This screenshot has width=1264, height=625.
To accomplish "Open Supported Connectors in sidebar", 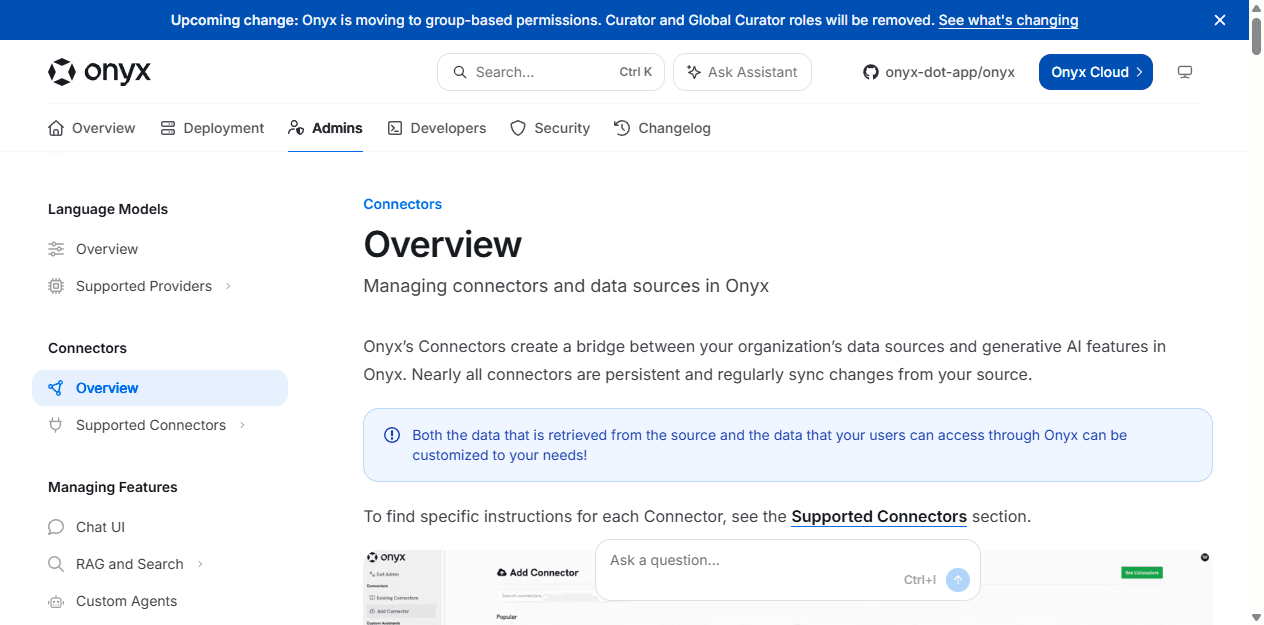I will 160,425.
